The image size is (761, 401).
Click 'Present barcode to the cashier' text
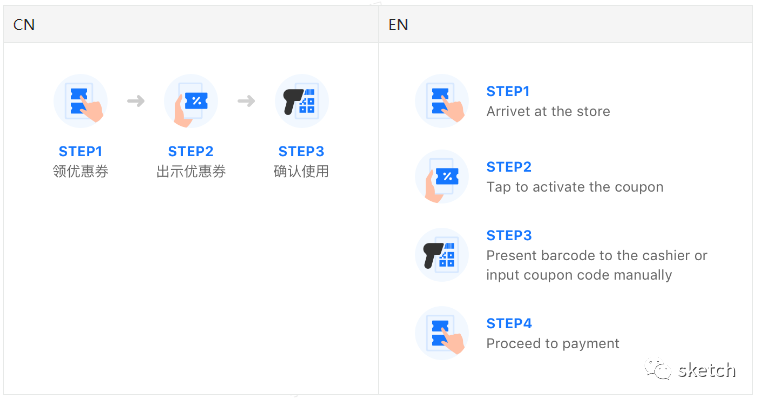click(x=596, y=255)
